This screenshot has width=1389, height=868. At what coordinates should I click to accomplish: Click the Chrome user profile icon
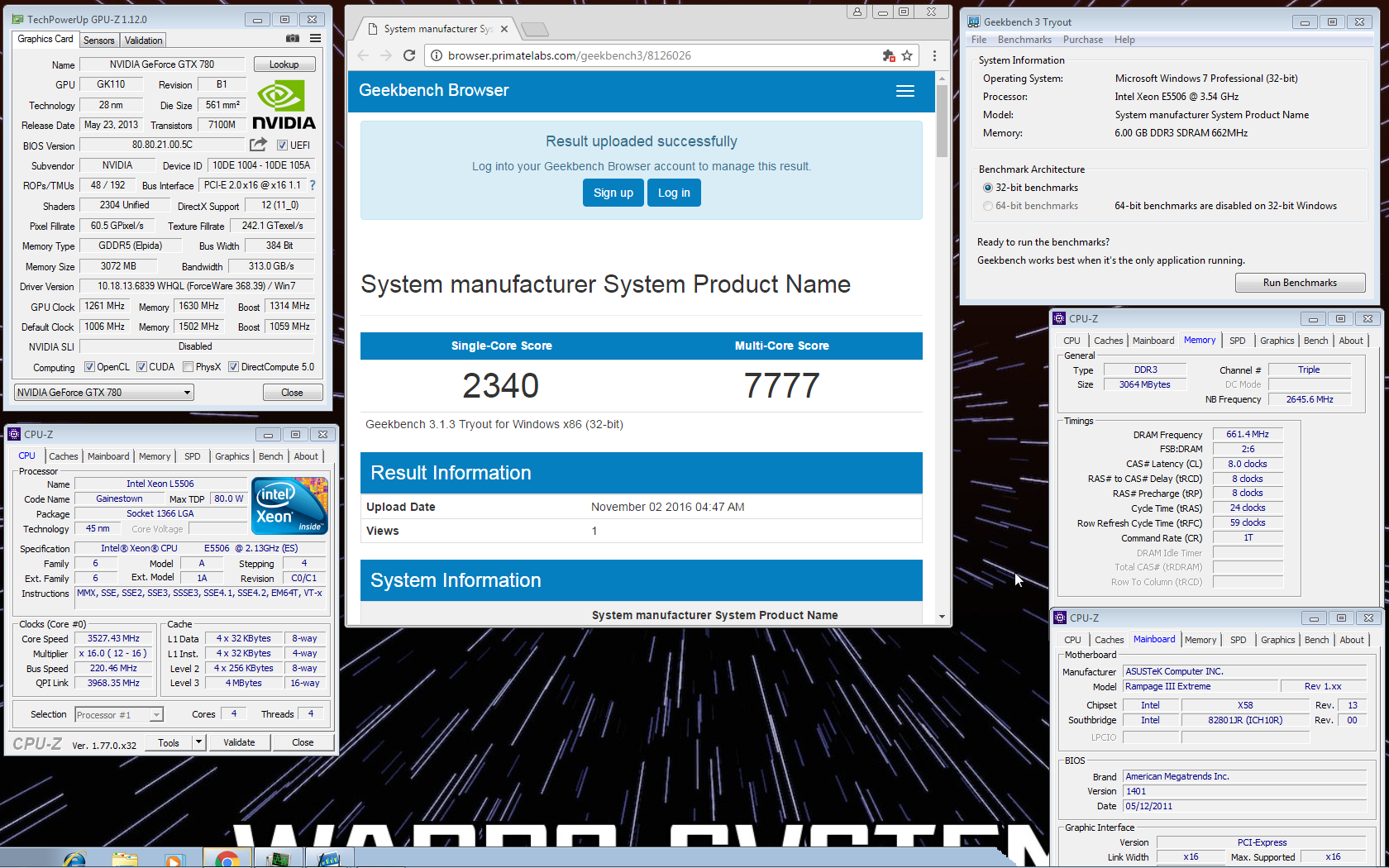pyautogui.click(x=857, y=12)
